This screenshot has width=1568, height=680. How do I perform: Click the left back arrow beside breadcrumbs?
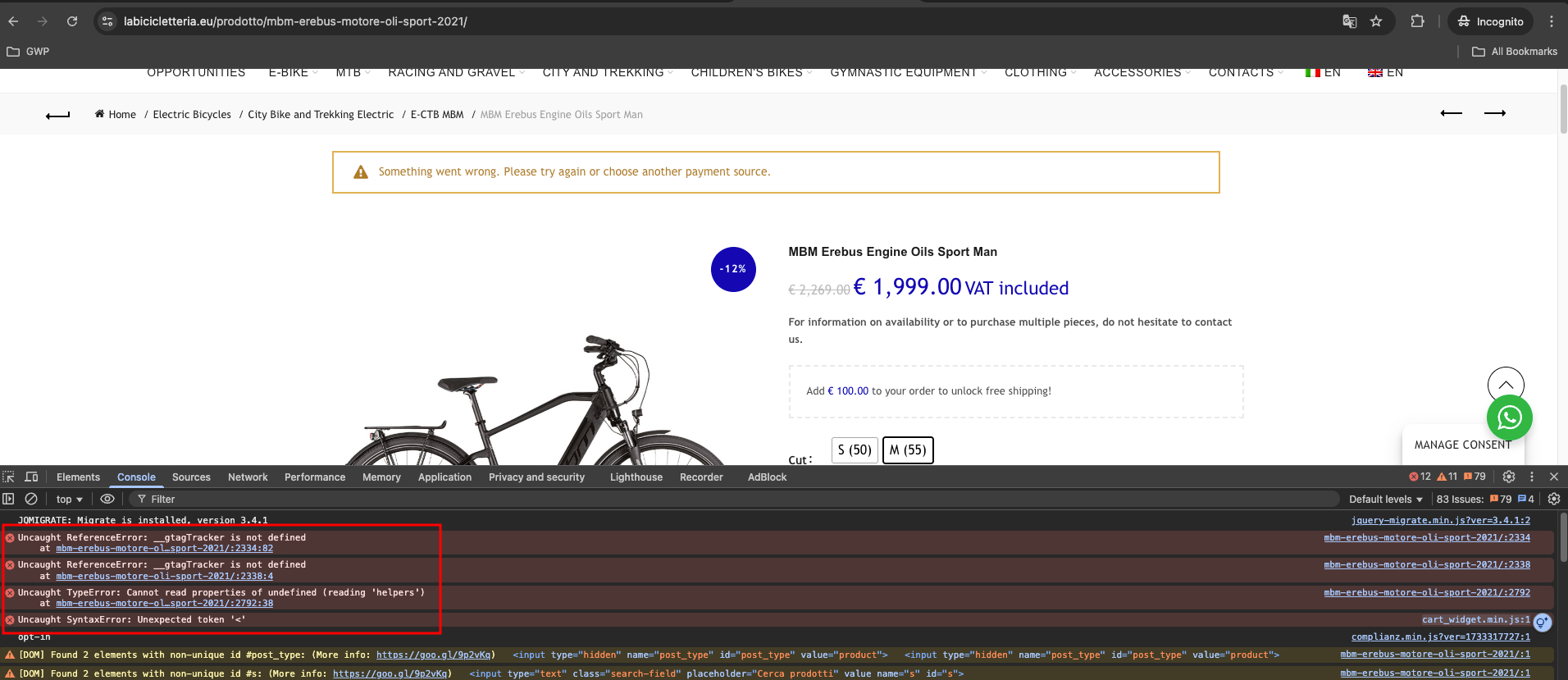tap(58, 116)
